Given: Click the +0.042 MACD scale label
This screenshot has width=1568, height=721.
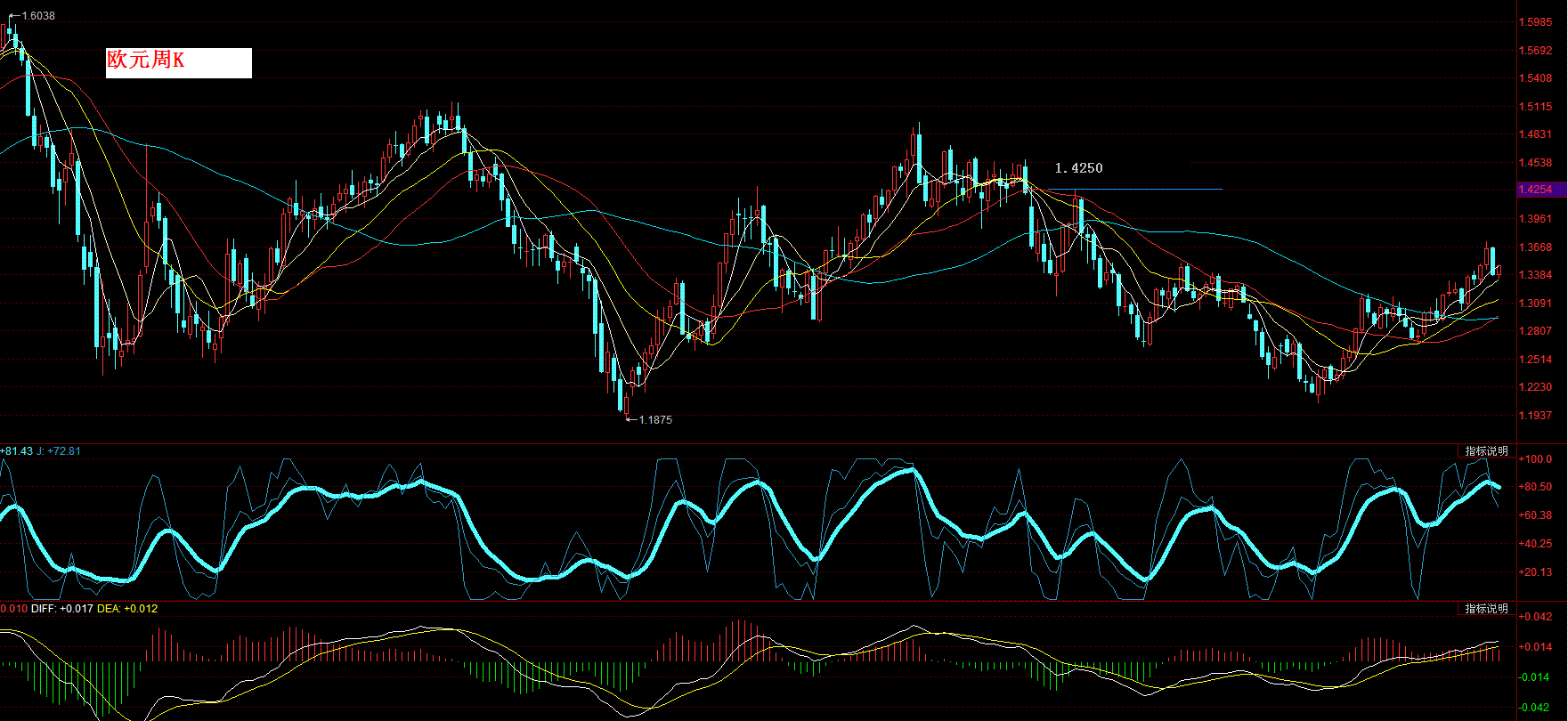Looking at the screenshot, I should coord(1536,617).
